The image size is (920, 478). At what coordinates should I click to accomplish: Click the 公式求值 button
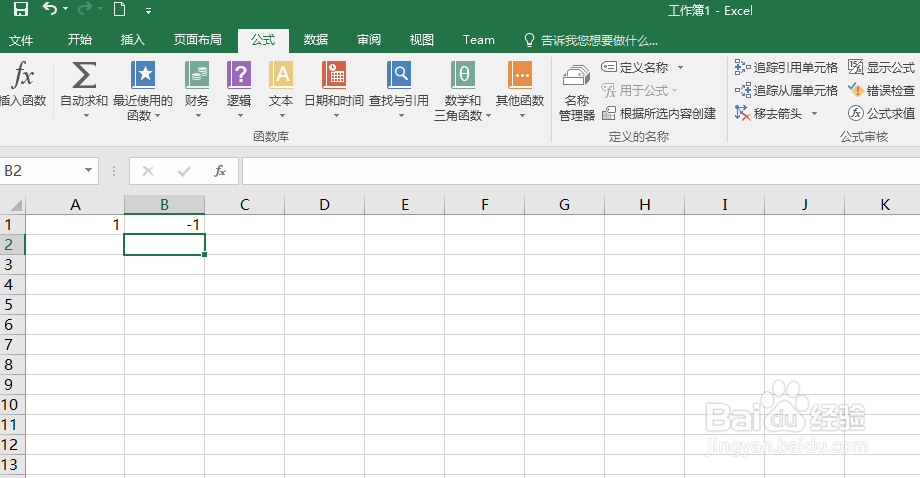881,113
